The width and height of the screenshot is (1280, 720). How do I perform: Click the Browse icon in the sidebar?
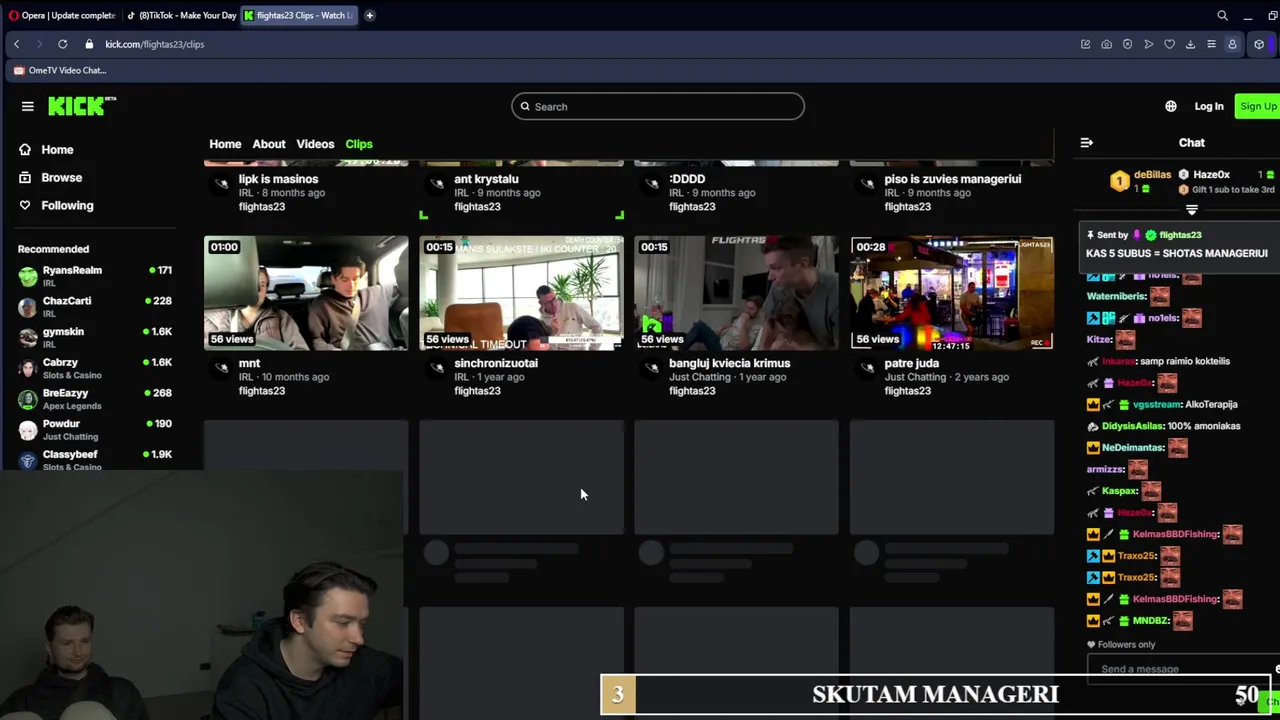pyautogui.click(x=25, y=177)
